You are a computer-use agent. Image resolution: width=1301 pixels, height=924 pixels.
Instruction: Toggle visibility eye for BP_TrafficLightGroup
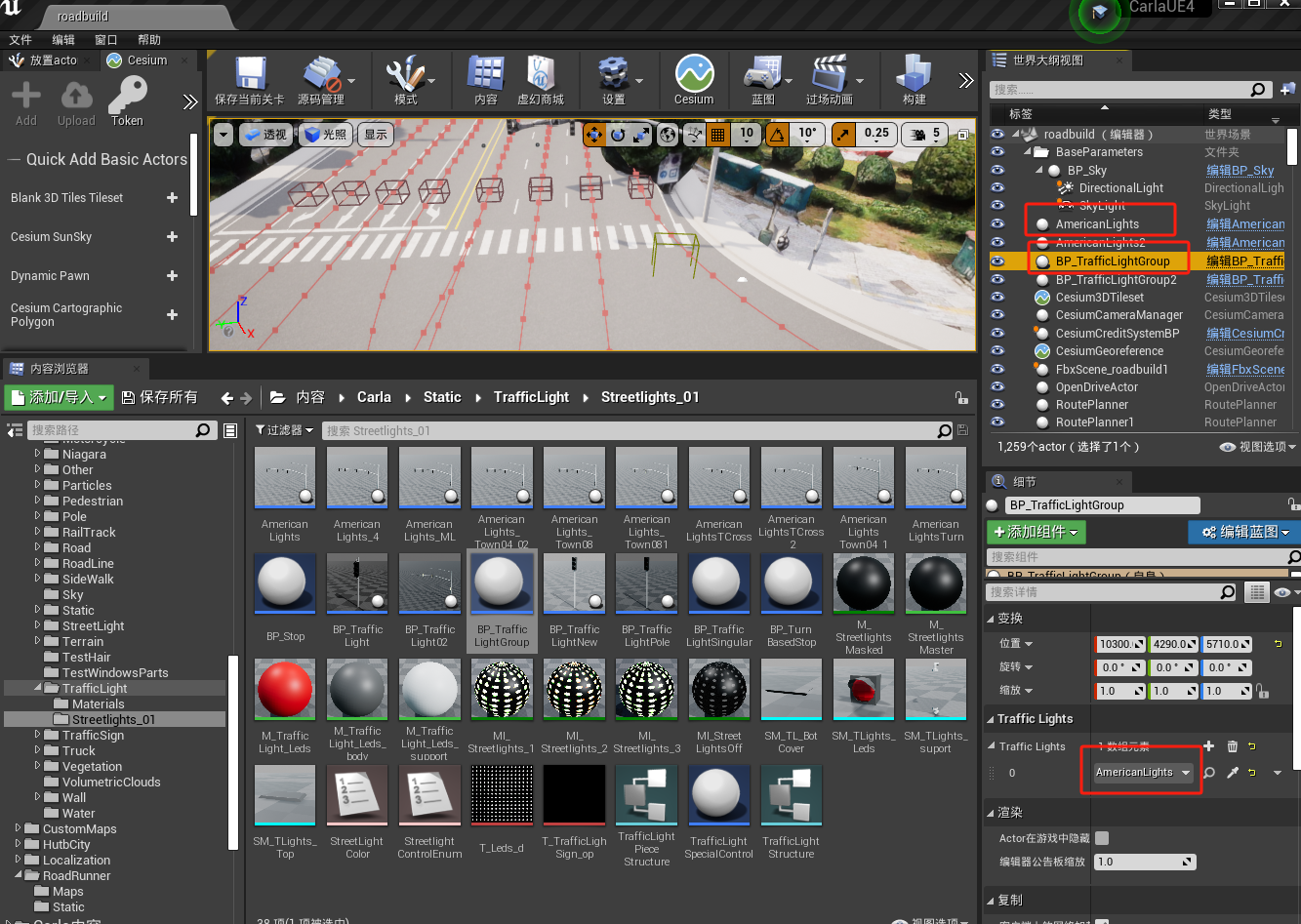(997, 261)
